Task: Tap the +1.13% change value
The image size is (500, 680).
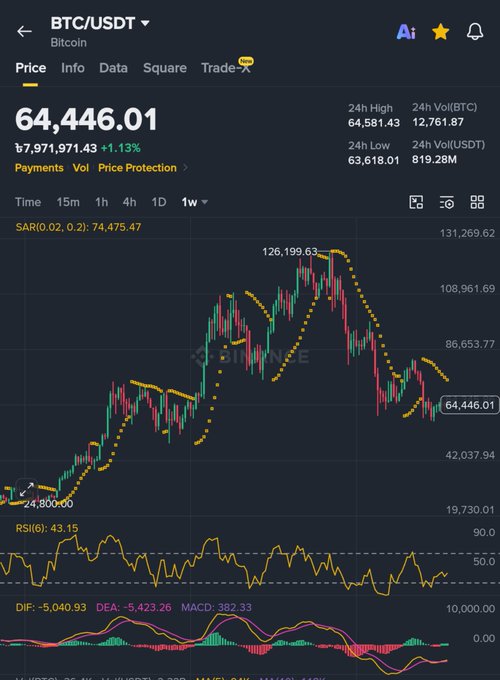Action: [121, 148]
